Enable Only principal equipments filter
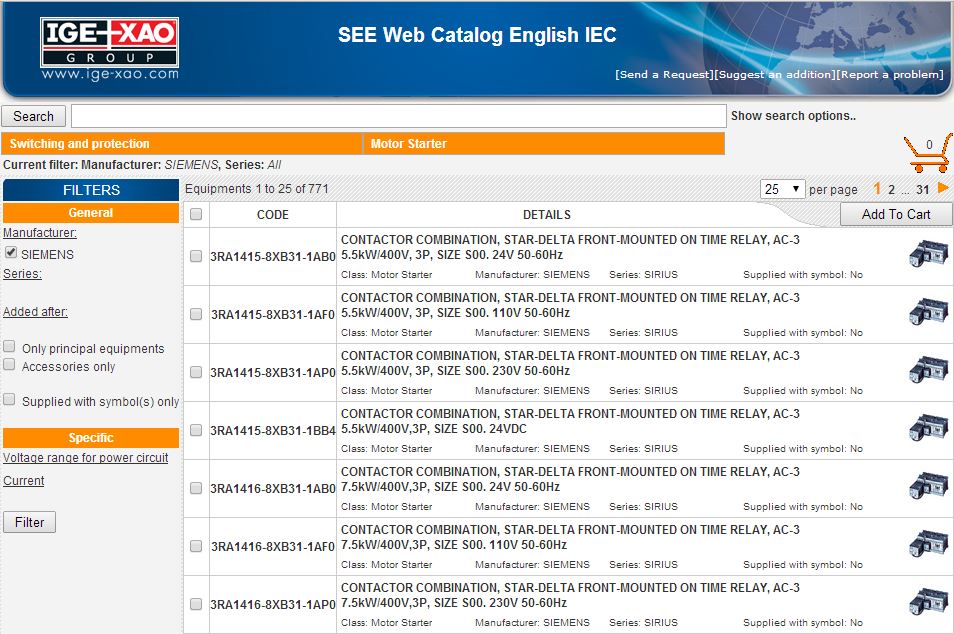Screen dimensions: 954x634 click(x=9, y=346)
